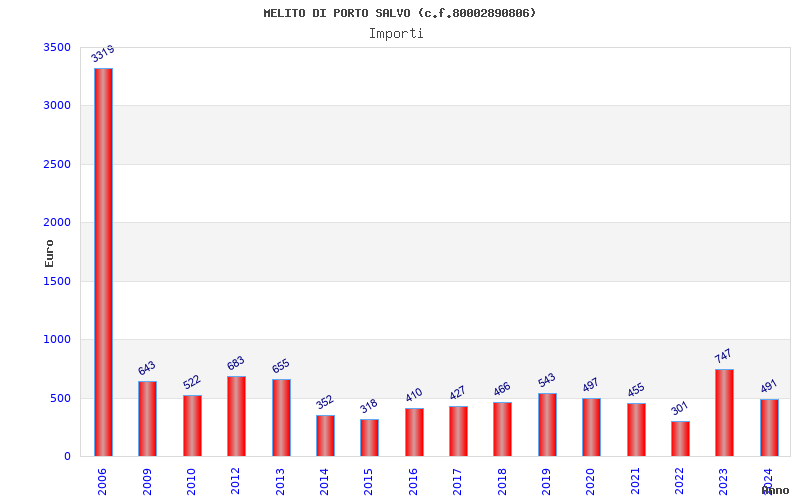Click the red bar for year 2024
Image resolution: width=800 pixels, height=500 pixels.
769,428
